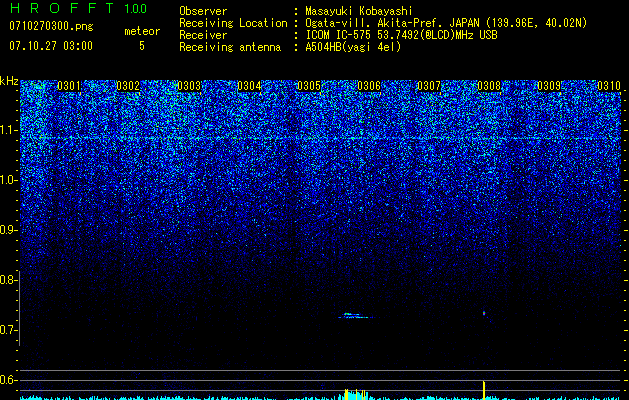Click the ICOM IC-575 receiver details

tap(401, 35)
